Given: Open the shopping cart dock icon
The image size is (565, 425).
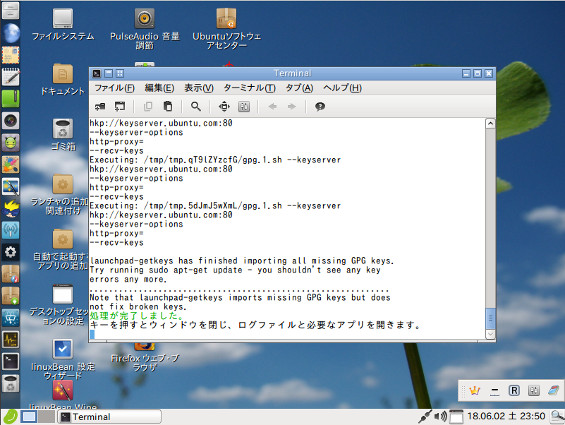Looking at the screenshot, I should (10, 318).
